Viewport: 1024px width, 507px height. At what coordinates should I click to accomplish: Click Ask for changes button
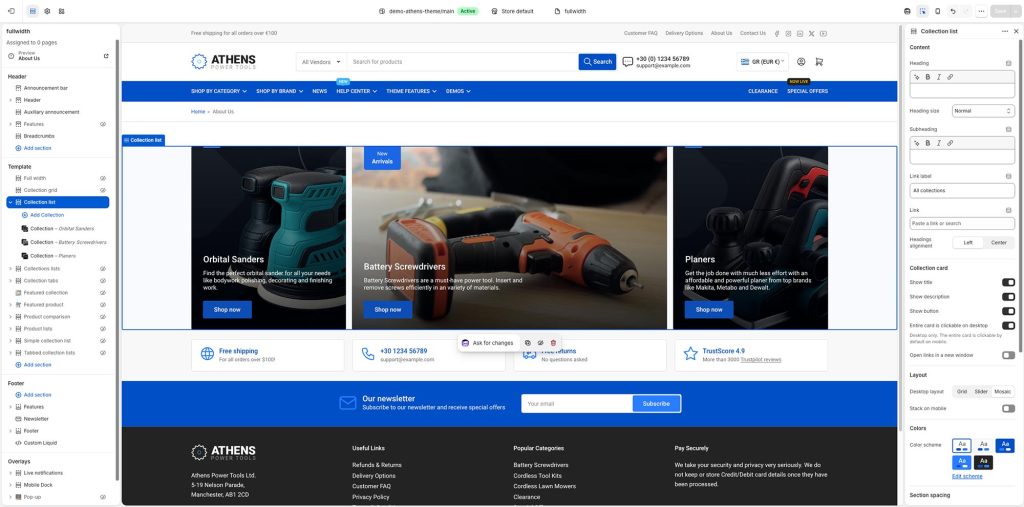coord(487,343)
